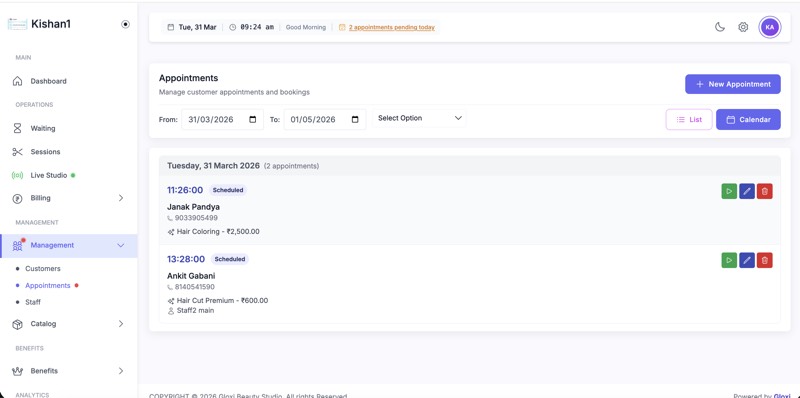
Task: Click the Benefits crown icon
Action: tap(17, 371)
